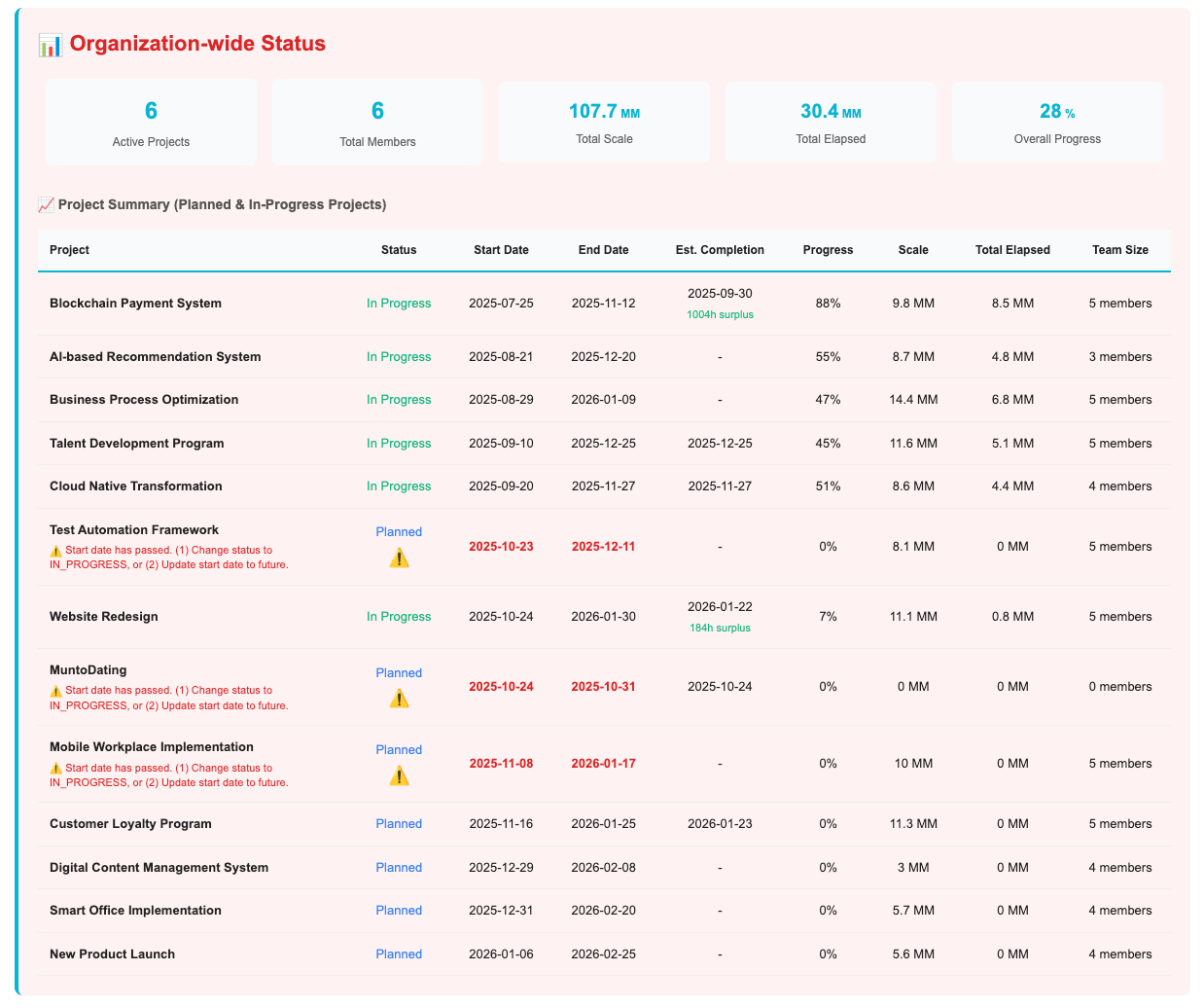Click the red start date 2025-10-23
The width and height of the screenshot is (1204, 1008).
501,547
